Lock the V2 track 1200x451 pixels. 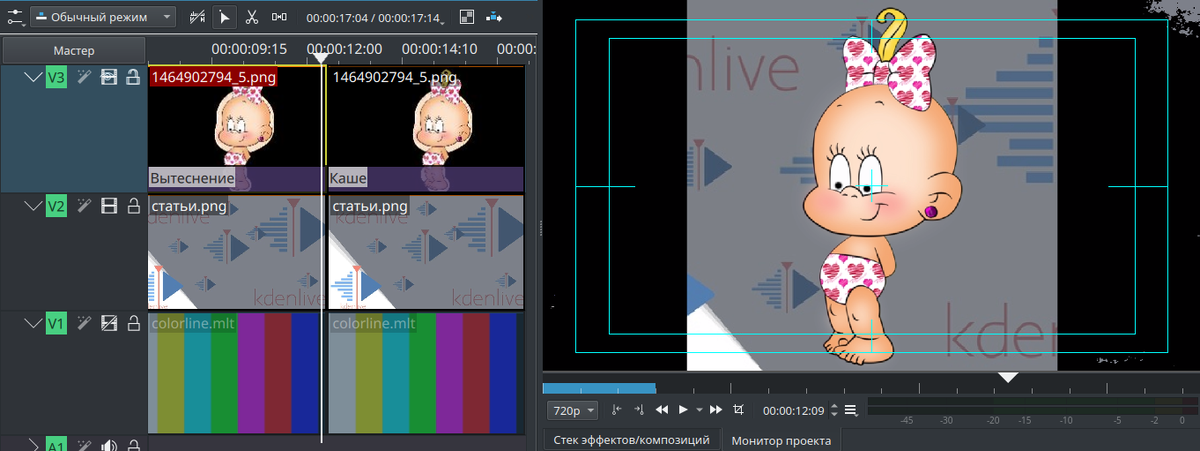(132, 206)
